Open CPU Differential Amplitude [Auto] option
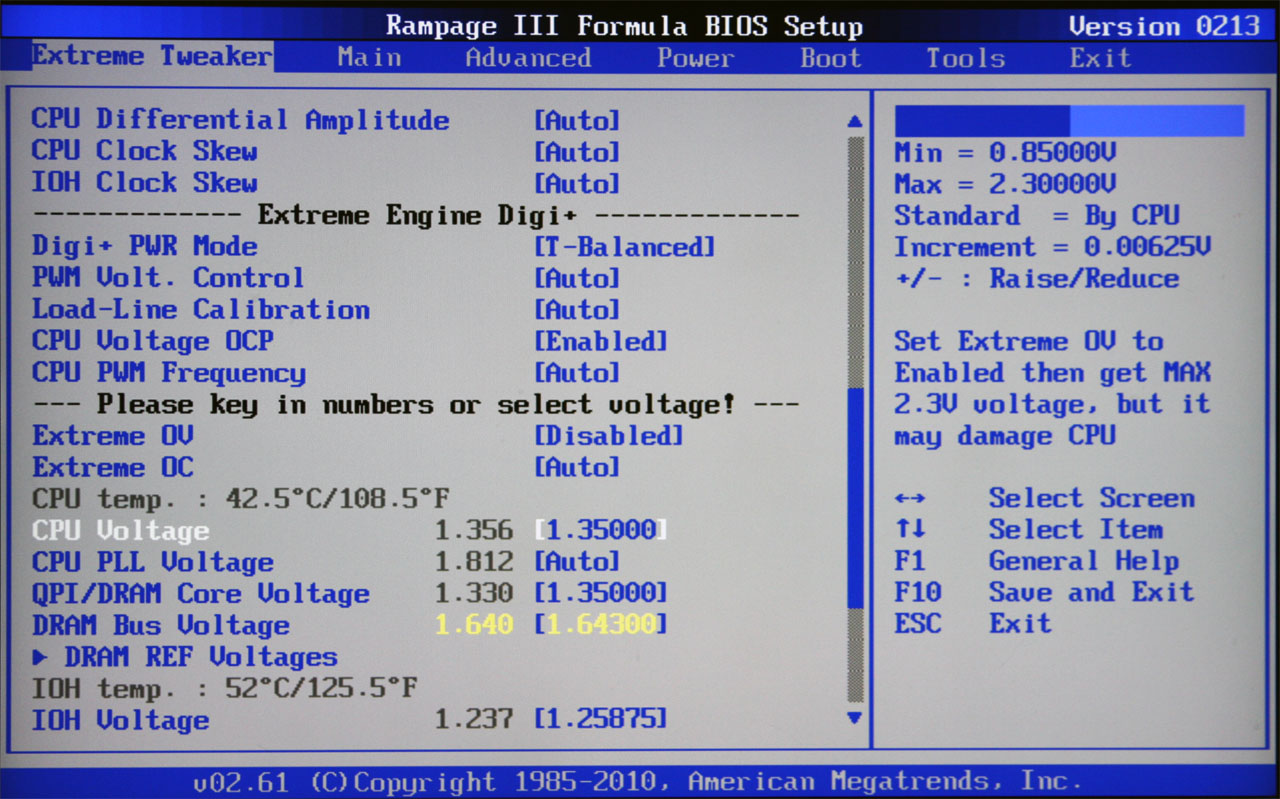The image size is (1280, 799). point(577,121)
